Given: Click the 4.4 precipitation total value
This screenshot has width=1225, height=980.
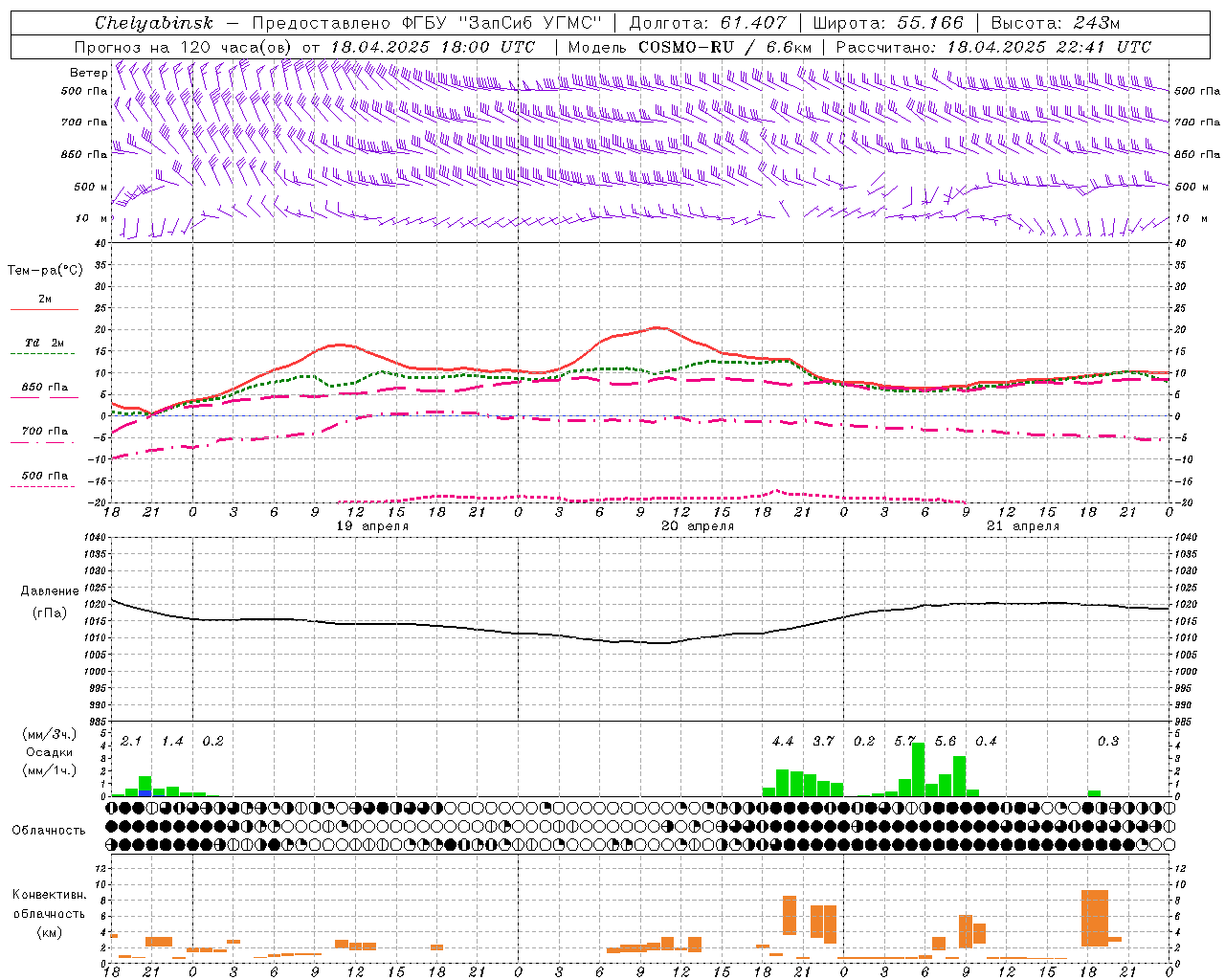Looking at the screenshot, I should click(783, 742).
